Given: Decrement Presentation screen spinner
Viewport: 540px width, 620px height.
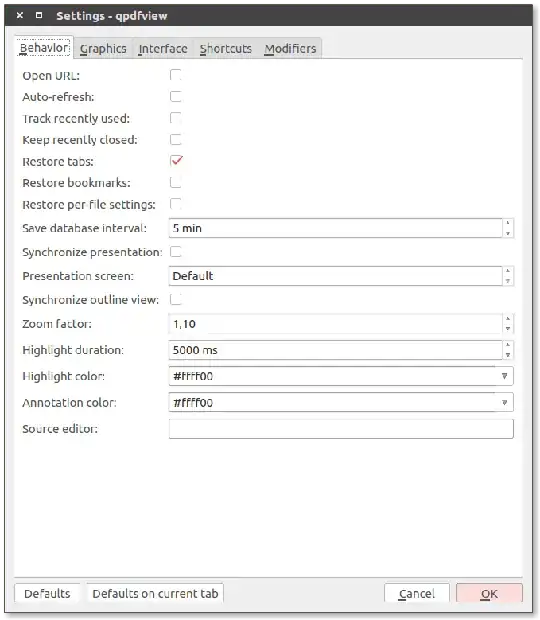Looking at the screenshot, I should point(508,281).
